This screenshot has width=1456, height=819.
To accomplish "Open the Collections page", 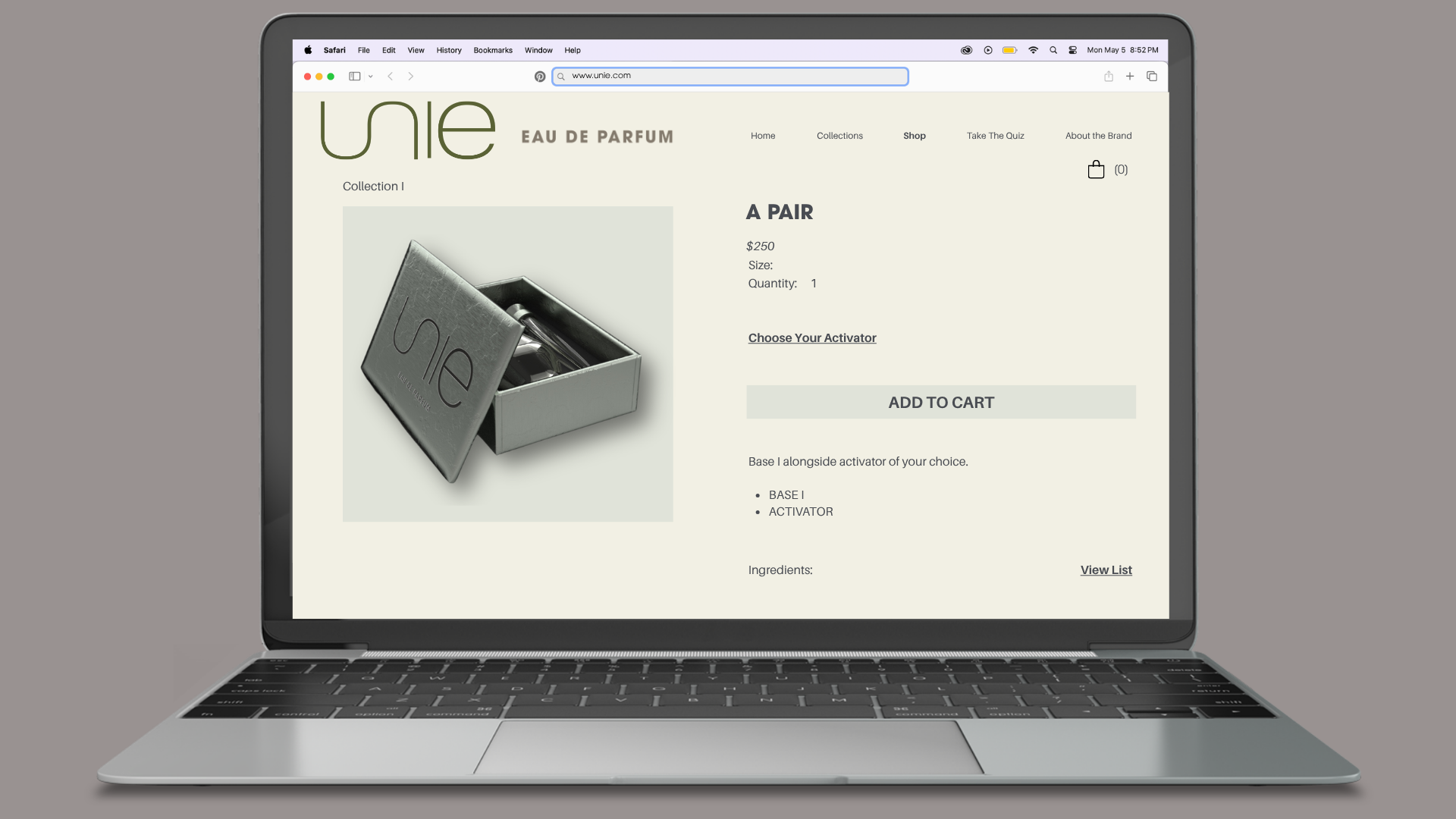I will 839,136.
